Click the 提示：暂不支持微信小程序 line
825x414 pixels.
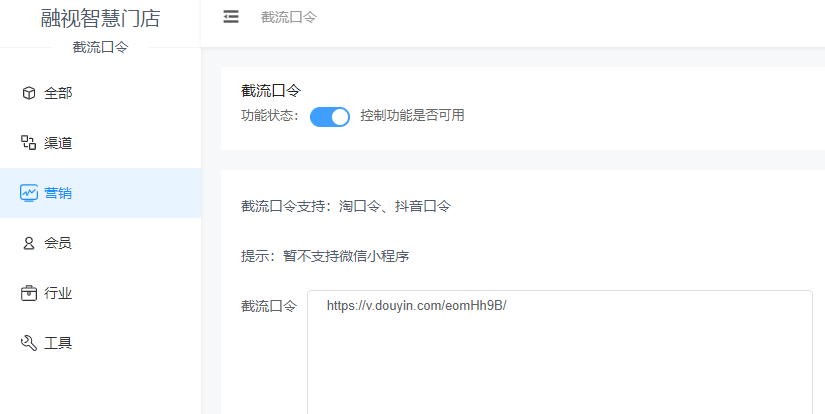click(x=325, y=257)
